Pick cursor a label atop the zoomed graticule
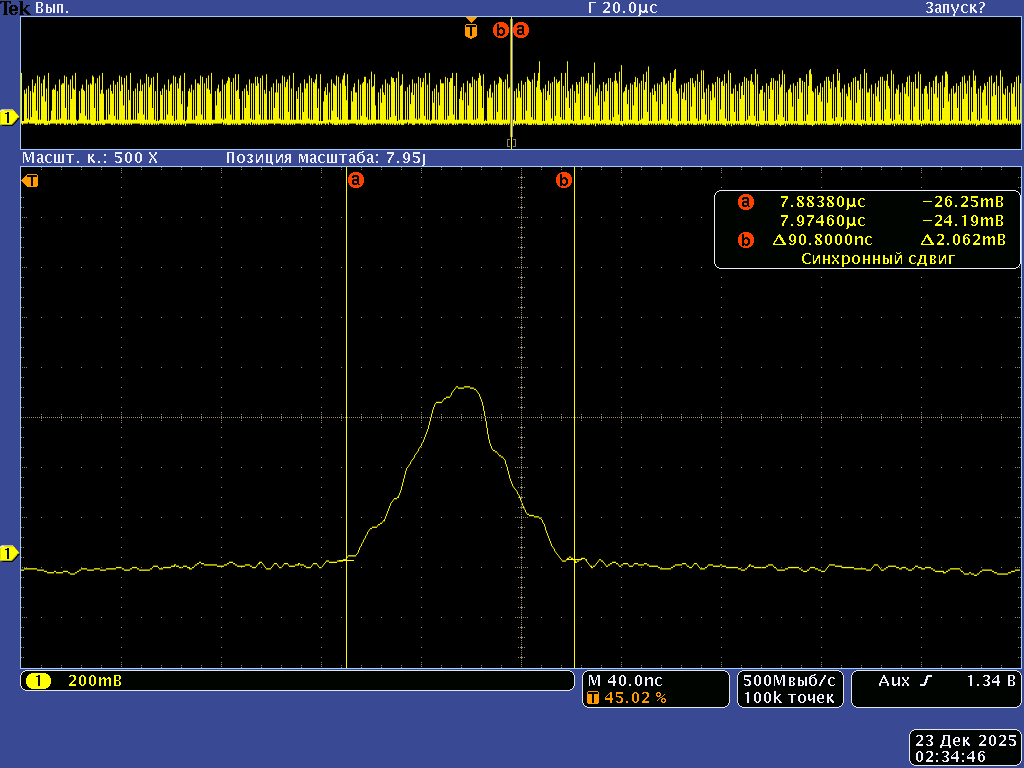This screenshot has height=768, width=1024. pos(355,181)
